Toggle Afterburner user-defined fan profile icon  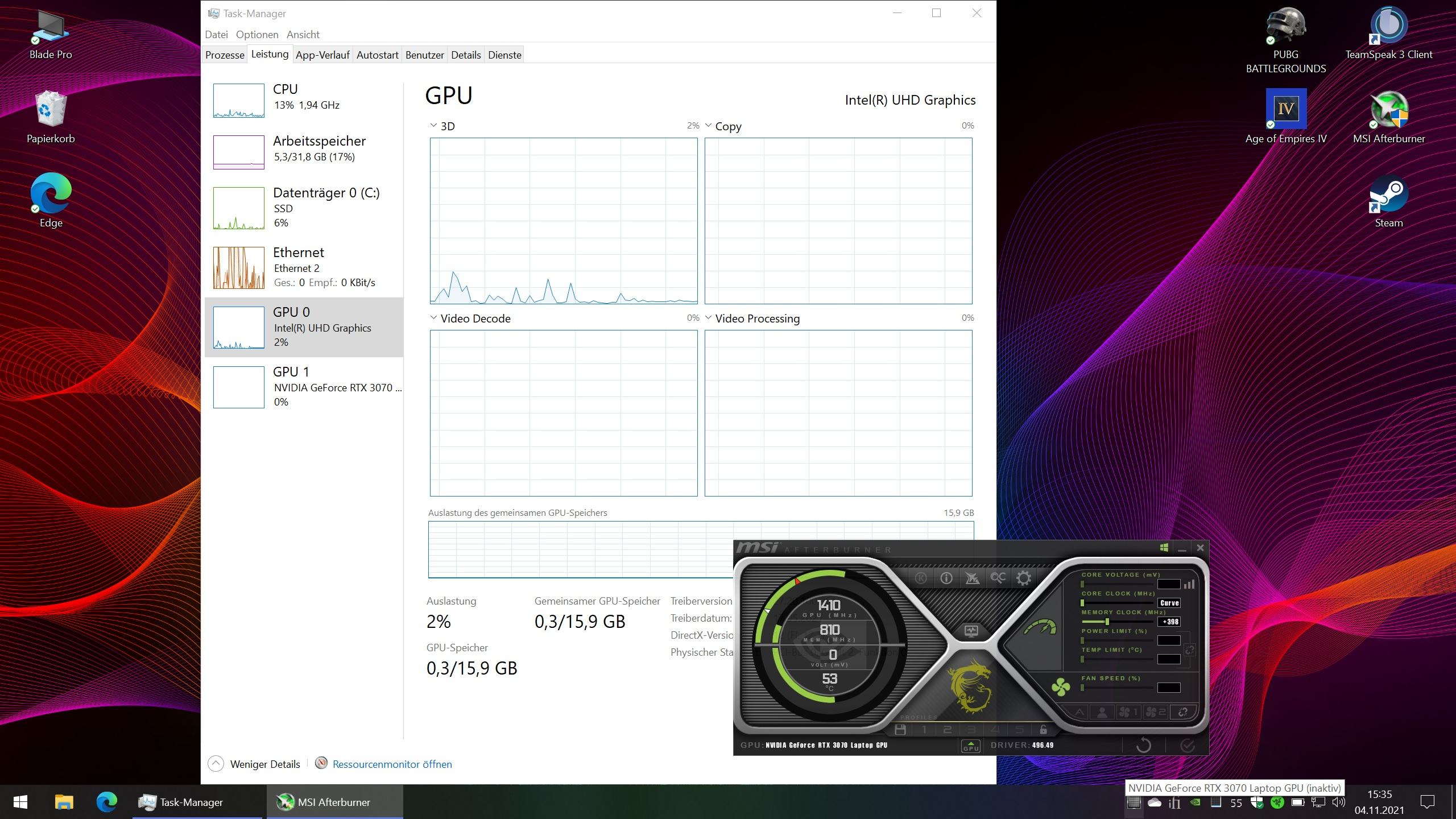click(x=1102, y=712)
